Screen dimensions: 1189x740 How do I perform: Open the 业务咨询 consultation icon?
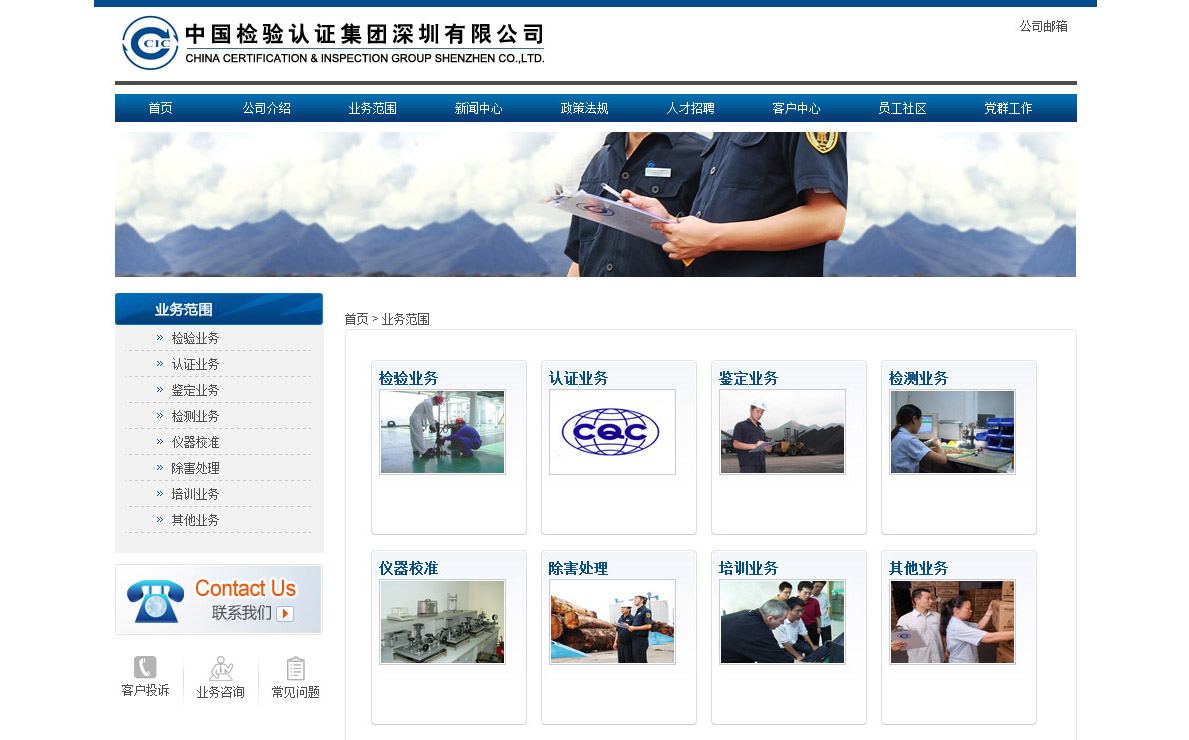click(x=221, y=669)
